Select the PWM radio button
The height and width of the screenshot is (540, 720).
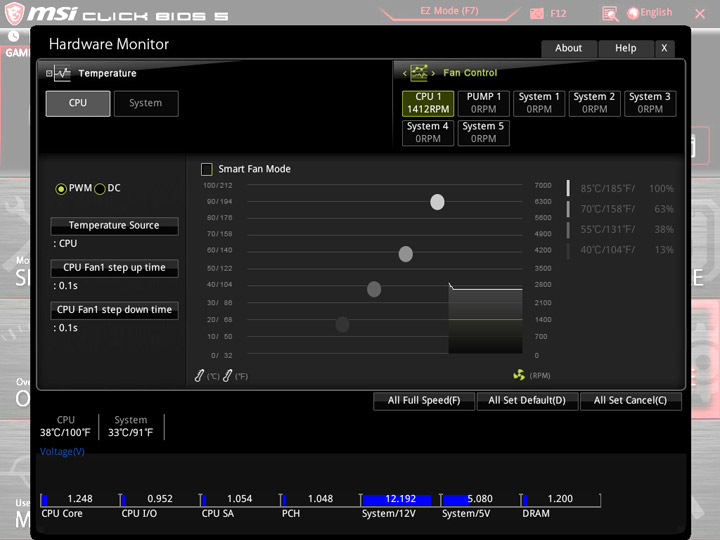click(x=61, y=189)
